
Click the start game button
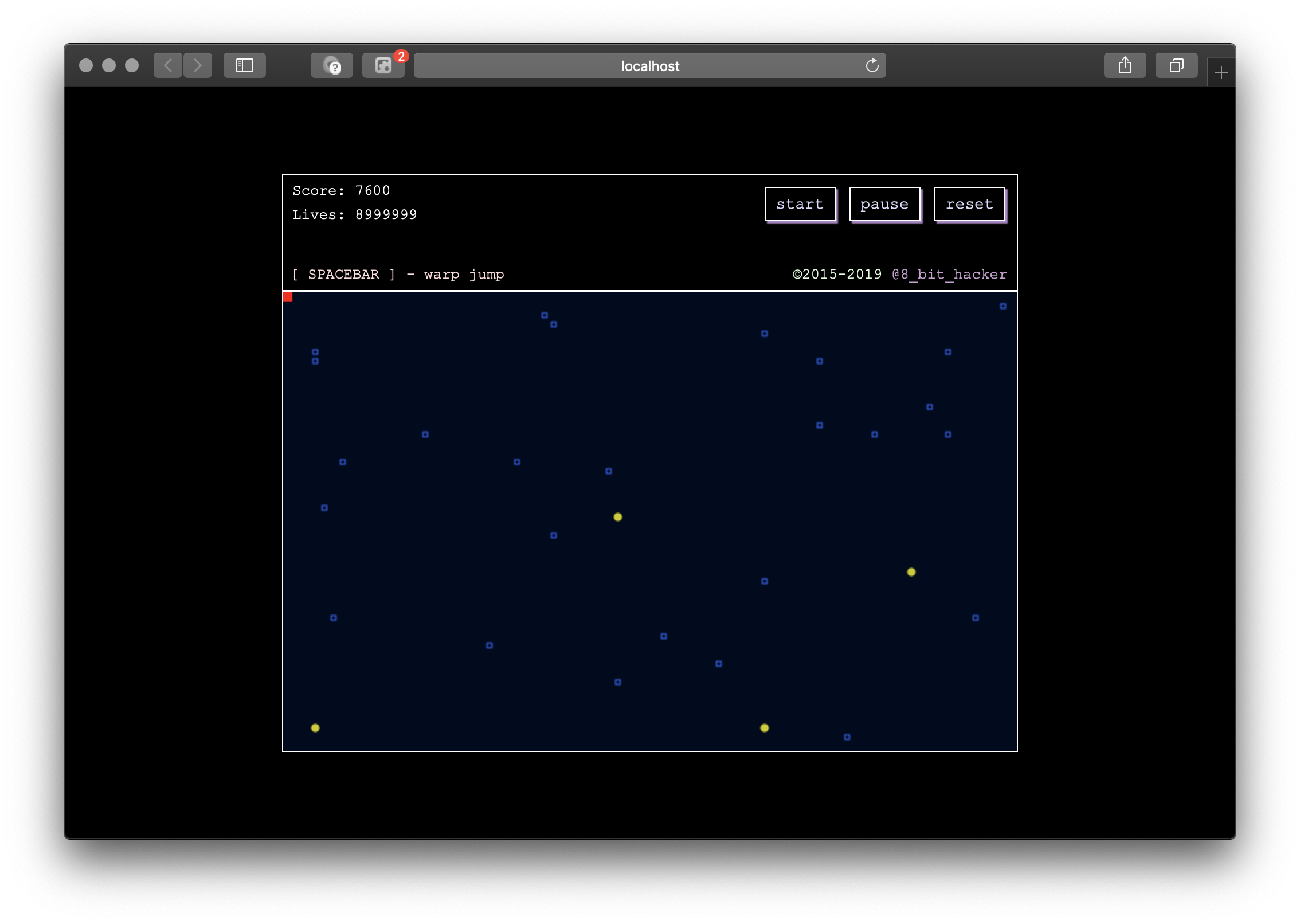(800, 204)
